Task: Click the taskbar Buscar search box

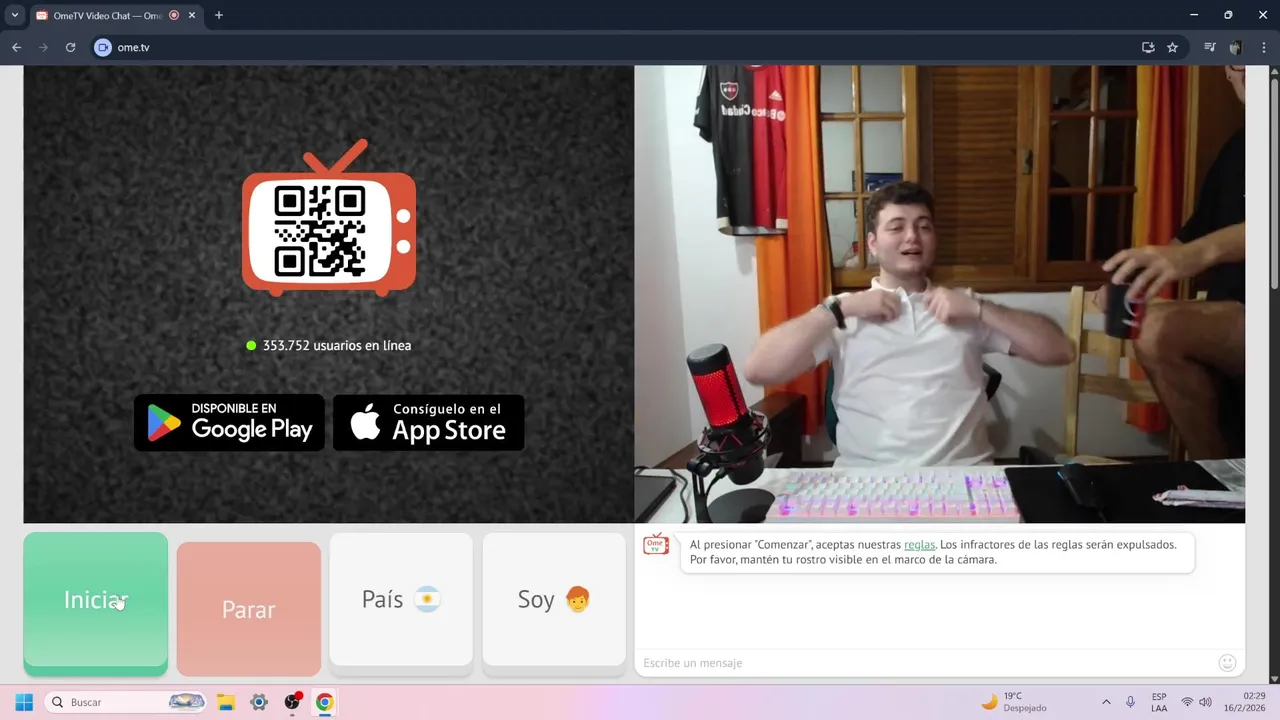Action: tap(127, 702)
